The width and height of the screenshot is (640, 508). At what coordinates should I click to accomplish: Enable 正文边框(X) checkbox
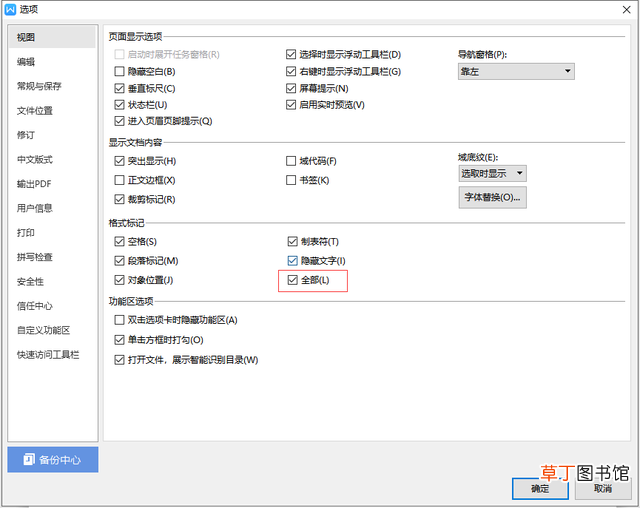pyautogui.click(x=119, y=180)
